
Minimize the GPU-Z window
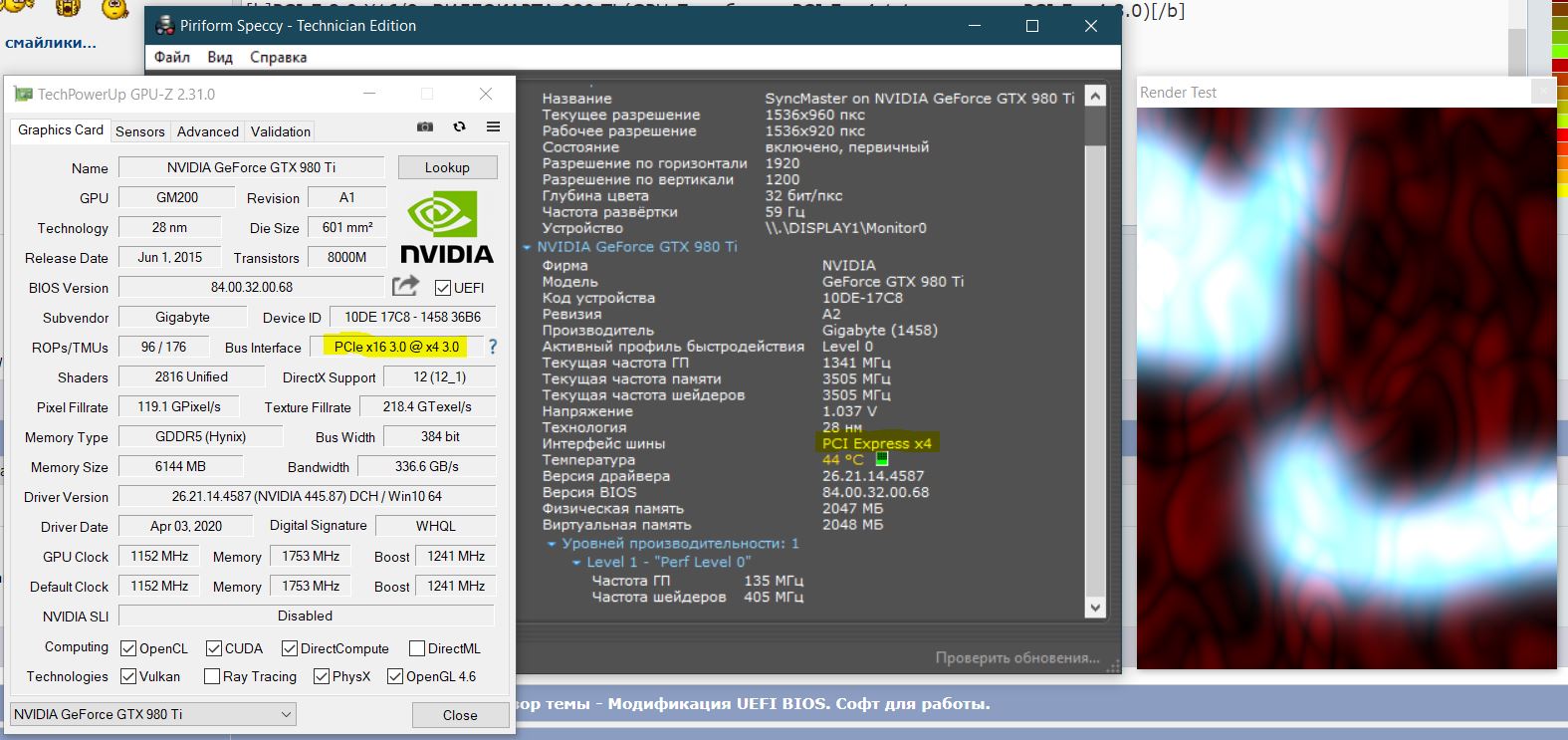point(369,94)
